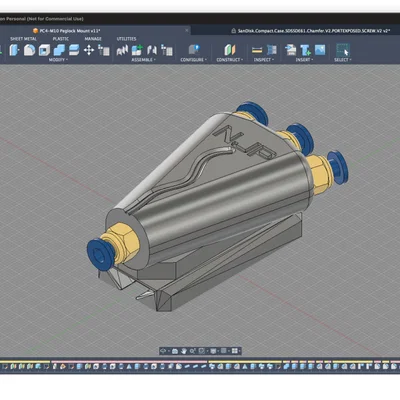Select the Fillet tool icon
The width and height of the screenshot is (400, 400).
29,50
